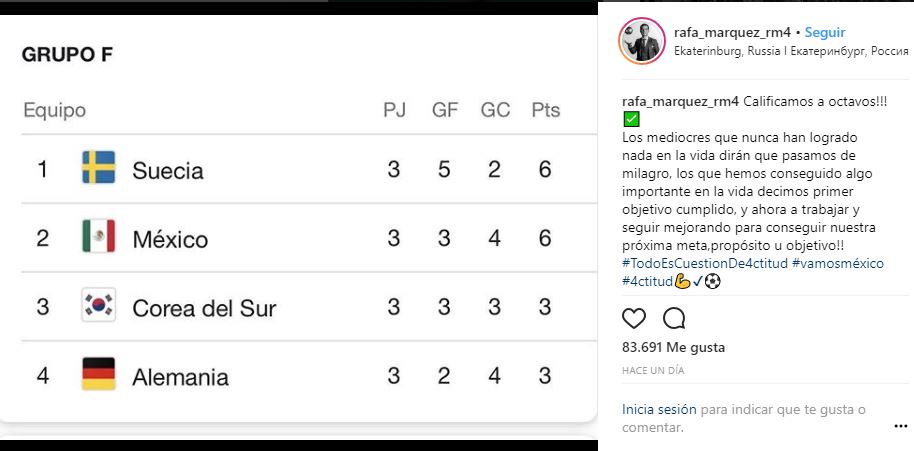Click the Germany flag icon
The image size is (914, 451).
99,375
